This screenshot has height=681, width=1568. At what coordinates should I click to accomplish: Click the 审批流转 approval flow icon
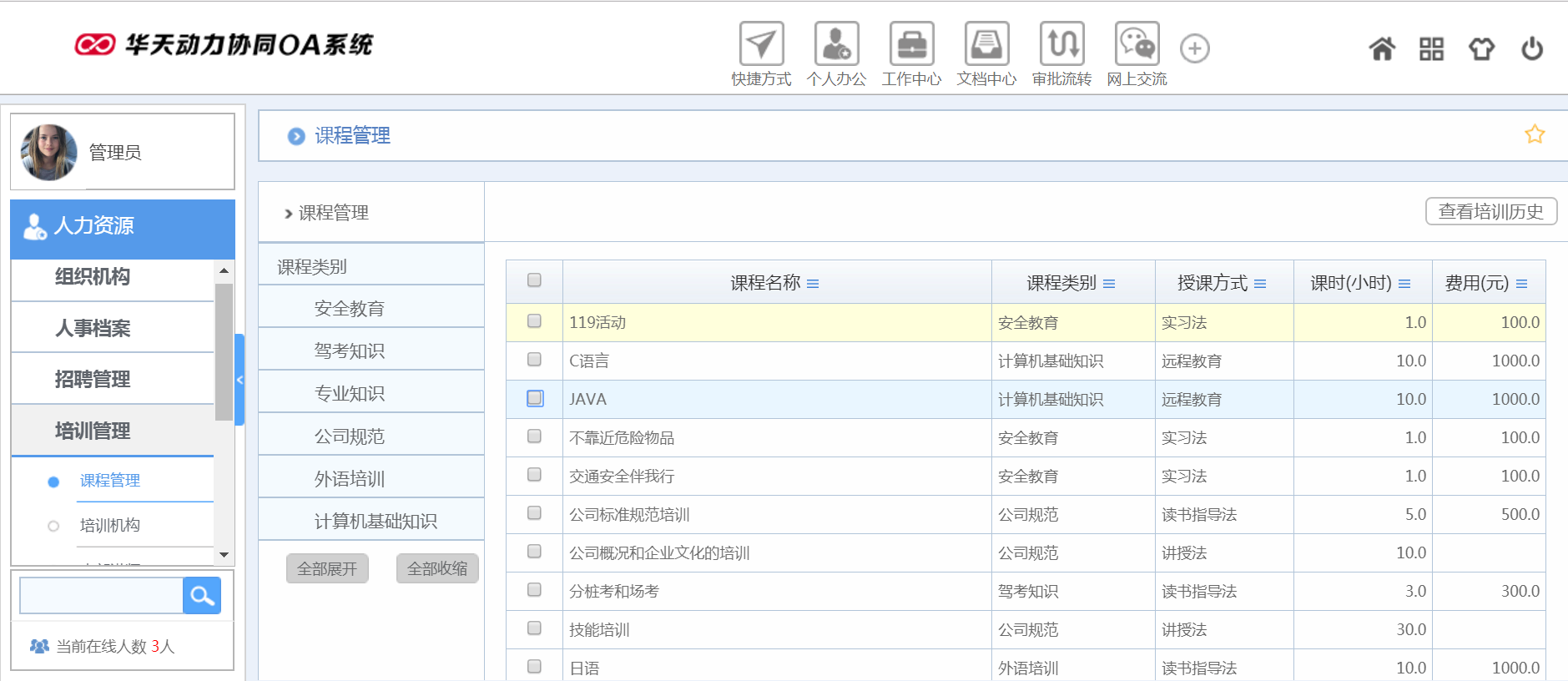click(x=1061, y=44)
